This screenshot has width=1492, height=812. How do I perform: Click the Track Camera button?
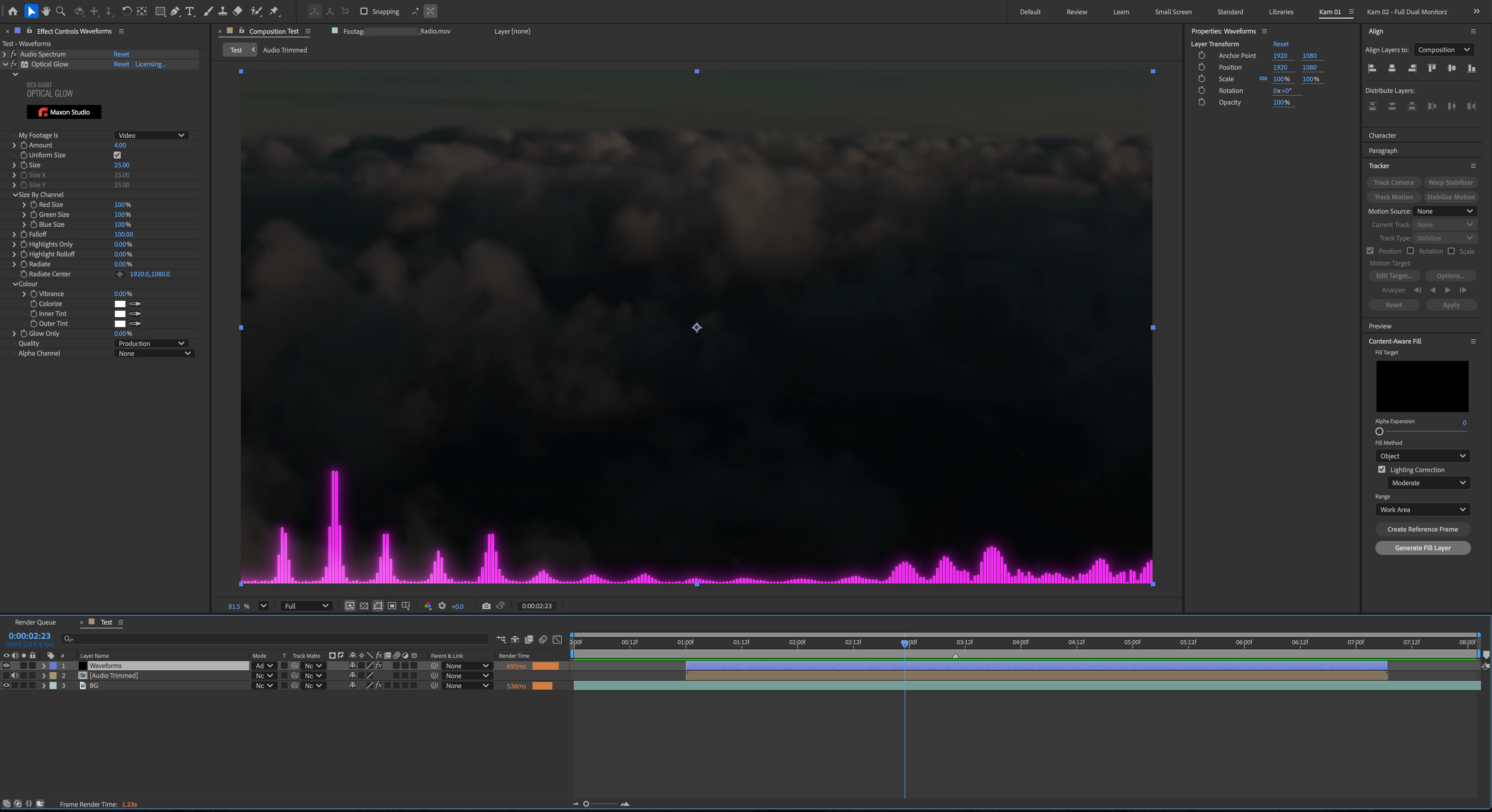point(1393,182)
